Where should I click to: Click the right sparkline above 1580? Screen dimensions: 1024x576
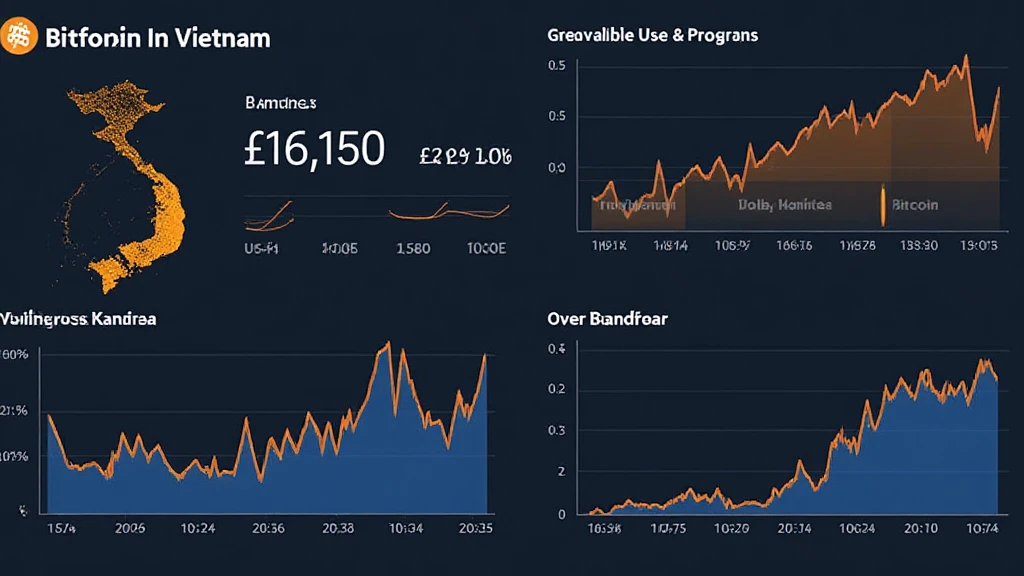tap(448, 211)
